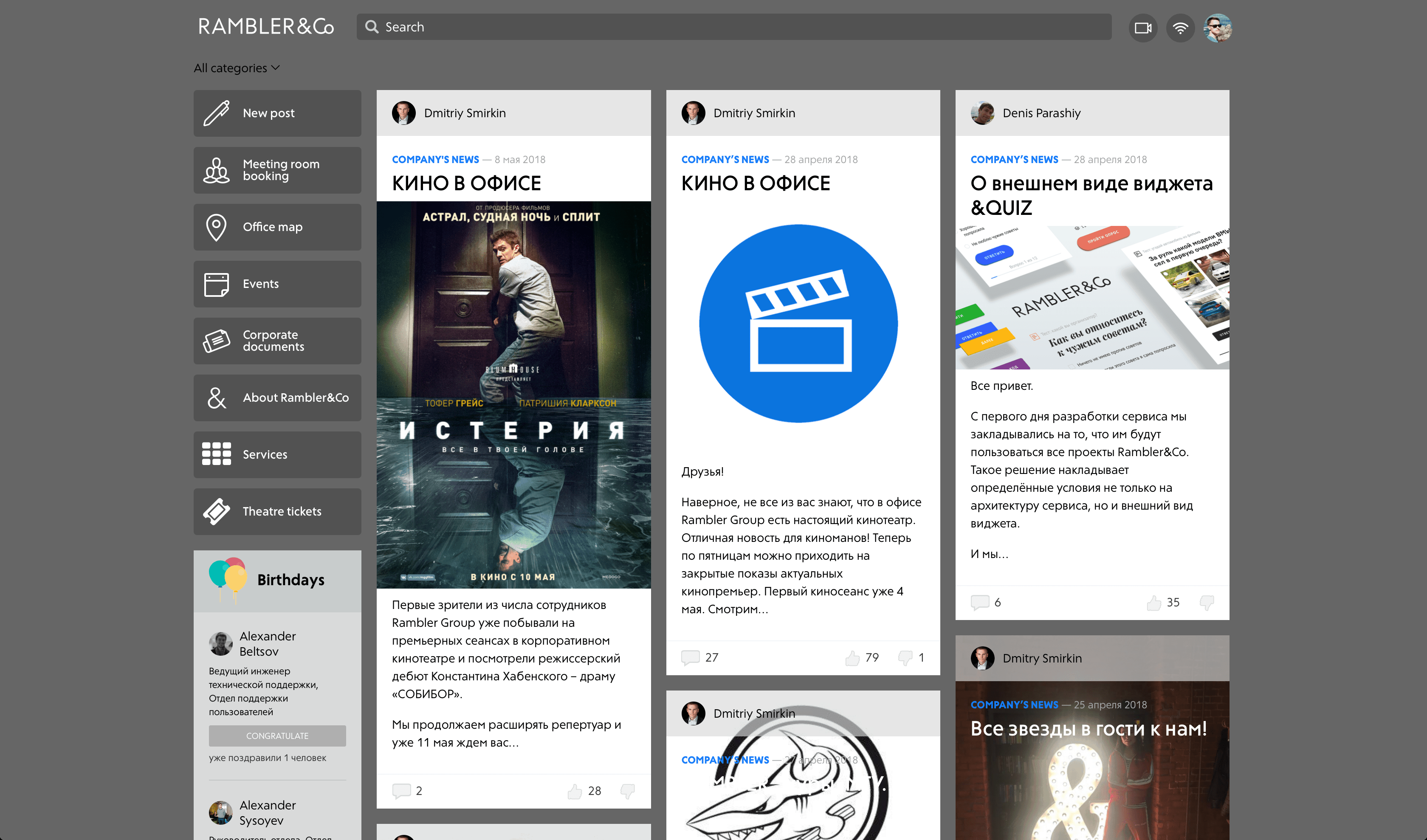Screen dimensions: 1427x840
Task: Open comments on the &QUIZ widget post
Action: click(x=980, y=602)
